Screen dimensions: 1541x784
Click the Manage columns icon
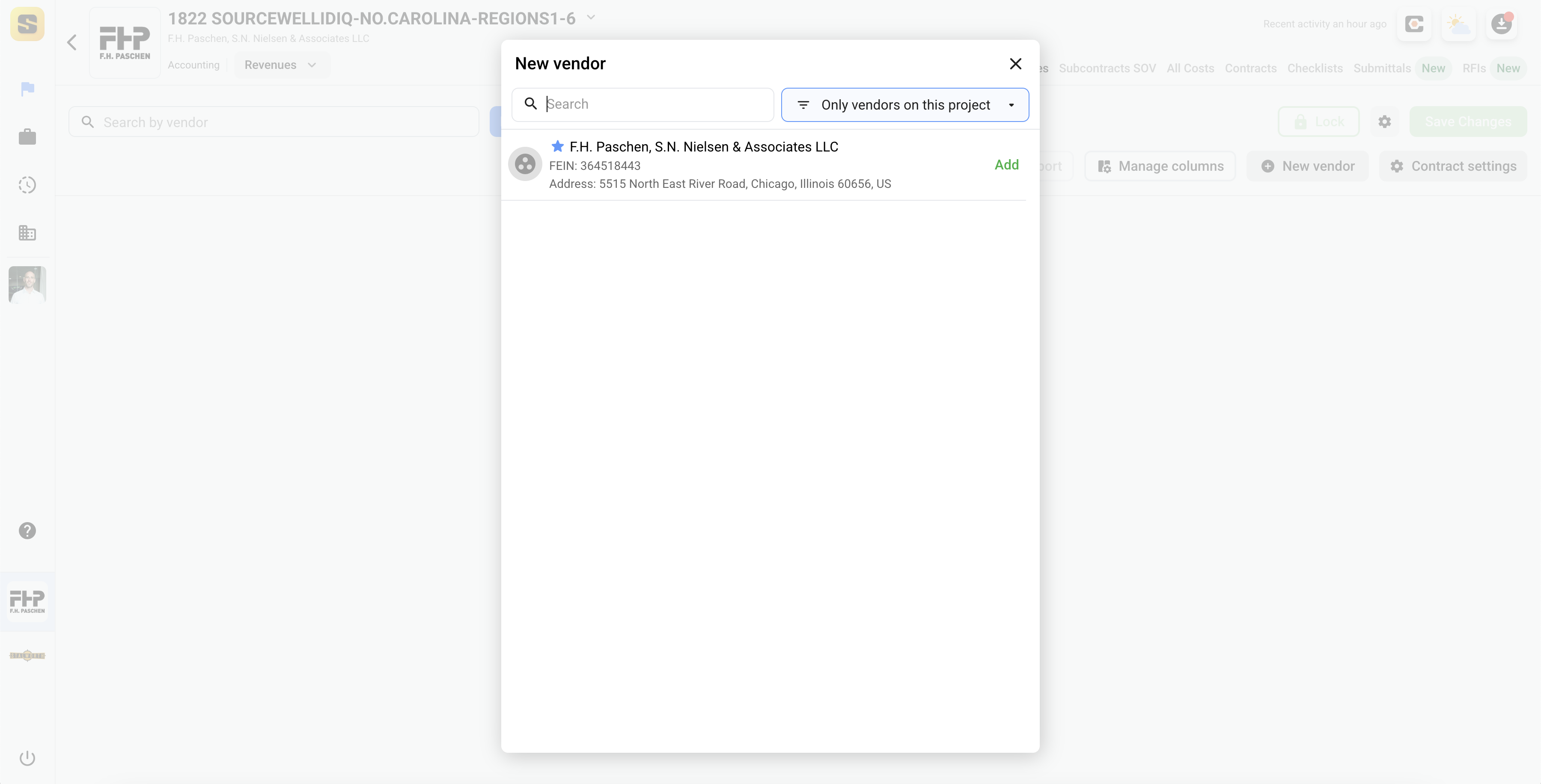[x=1104, y=166]
